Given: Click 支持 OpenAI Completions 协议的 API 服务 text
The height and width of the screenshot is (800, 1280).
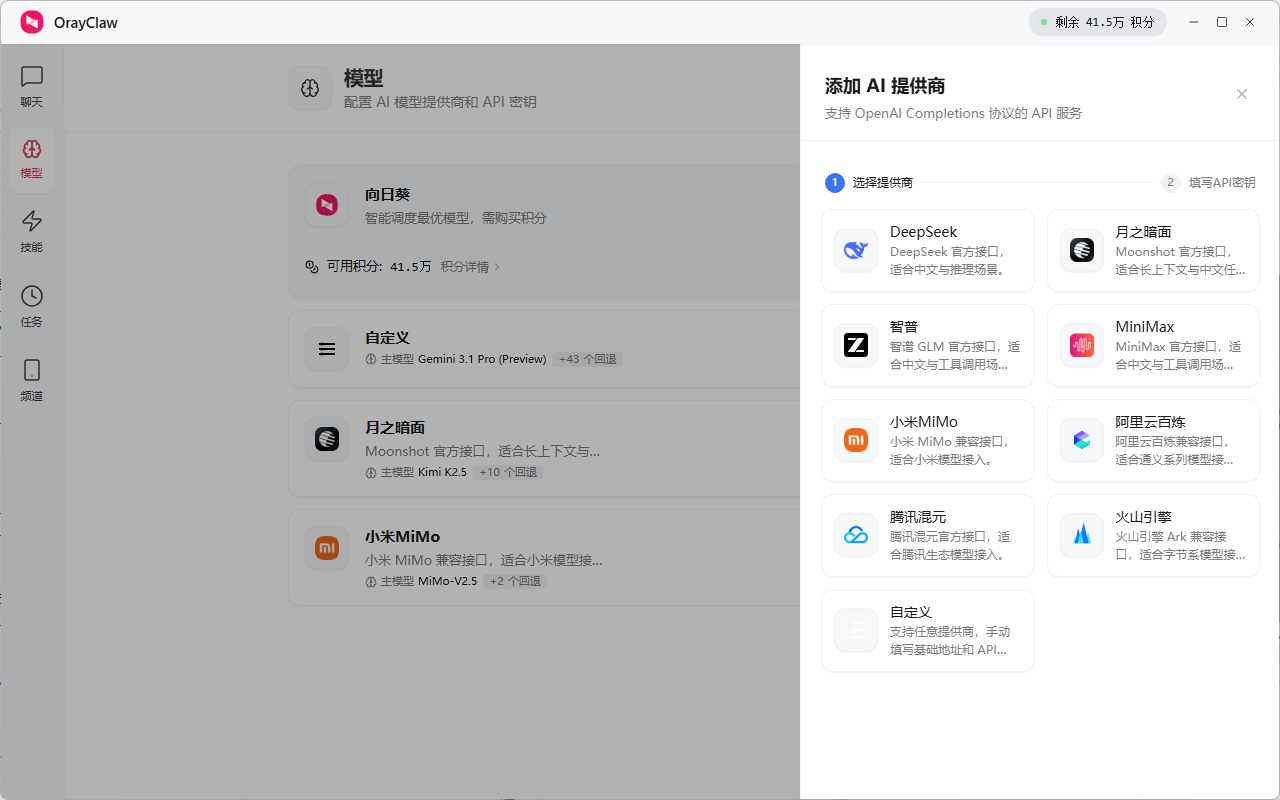Looking at the screenshot, I should (953, 113).
